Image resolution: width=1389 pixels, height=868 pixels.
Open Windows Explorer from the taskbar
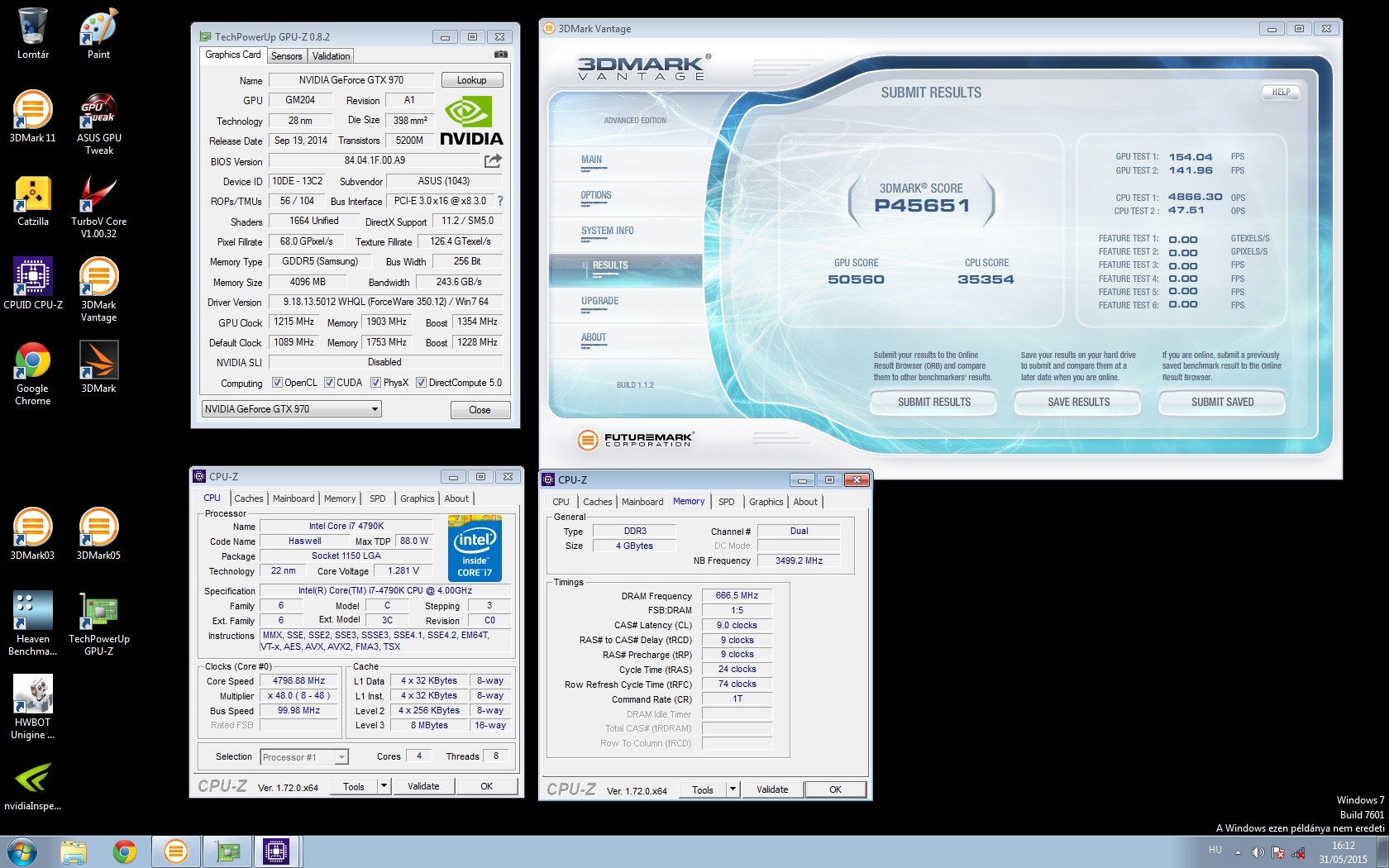pyautogui.click(x=74, y=851)
